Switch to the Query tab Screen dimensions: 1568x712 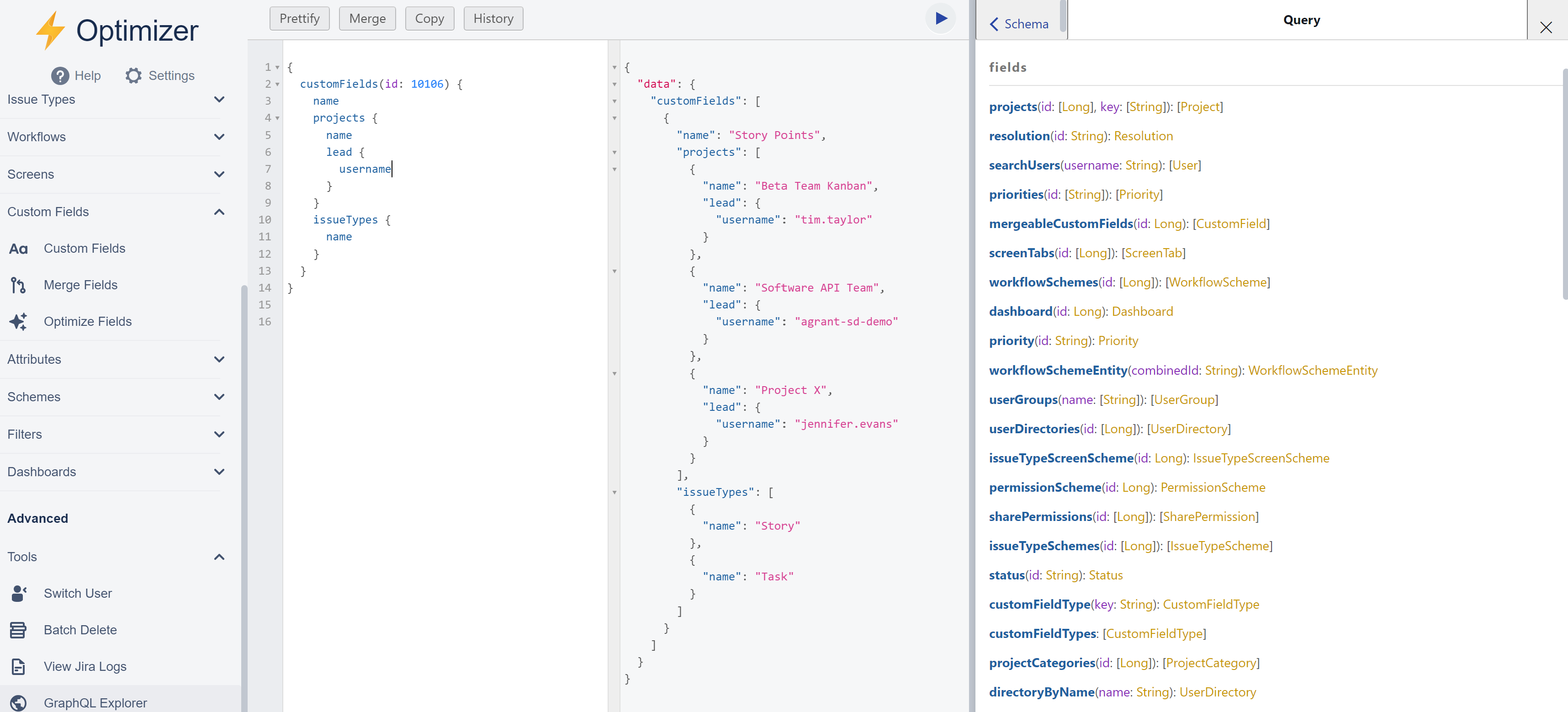[x=1301, y=20]
